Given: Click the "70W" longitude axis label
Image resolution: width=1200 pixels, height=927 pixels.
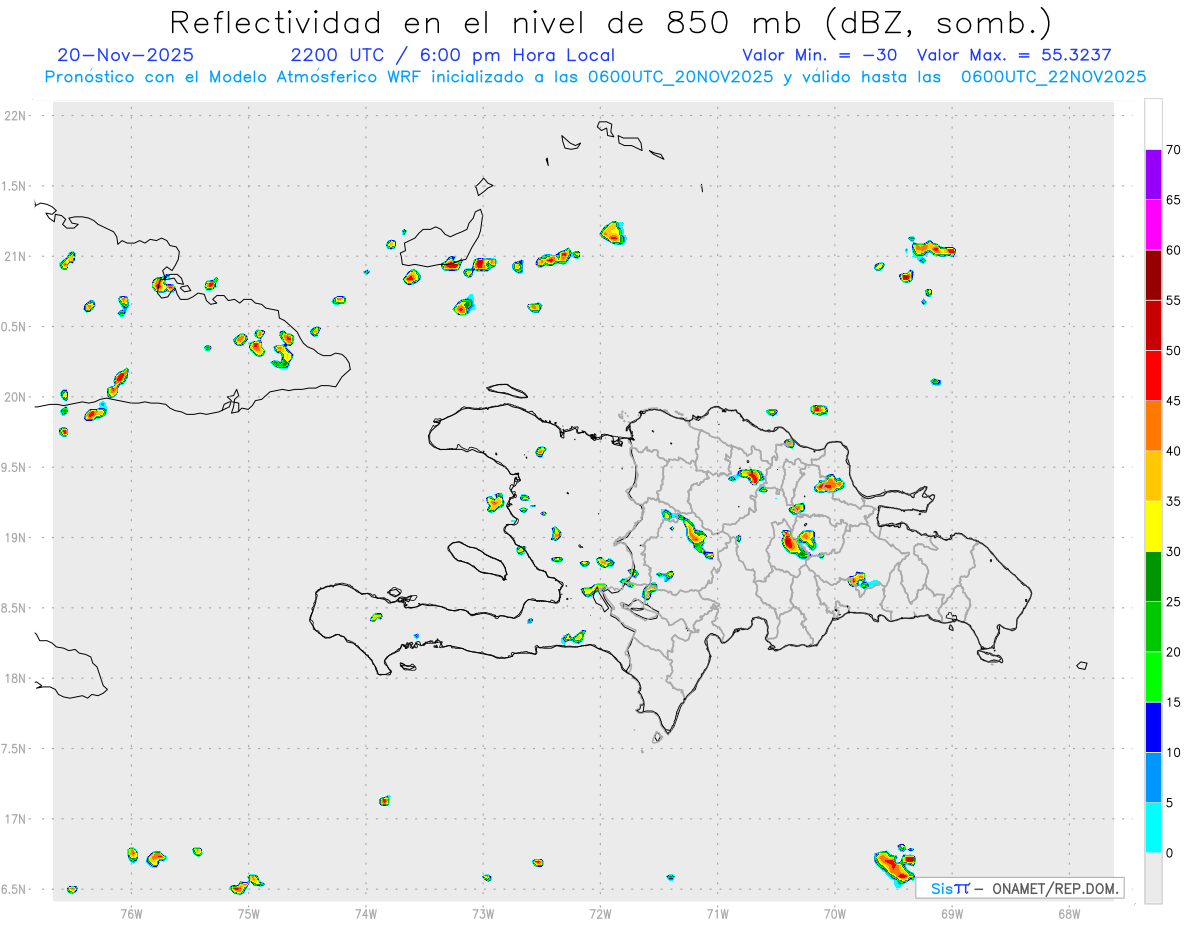Looking at the screenshot, I should click(x=835, y=912).
